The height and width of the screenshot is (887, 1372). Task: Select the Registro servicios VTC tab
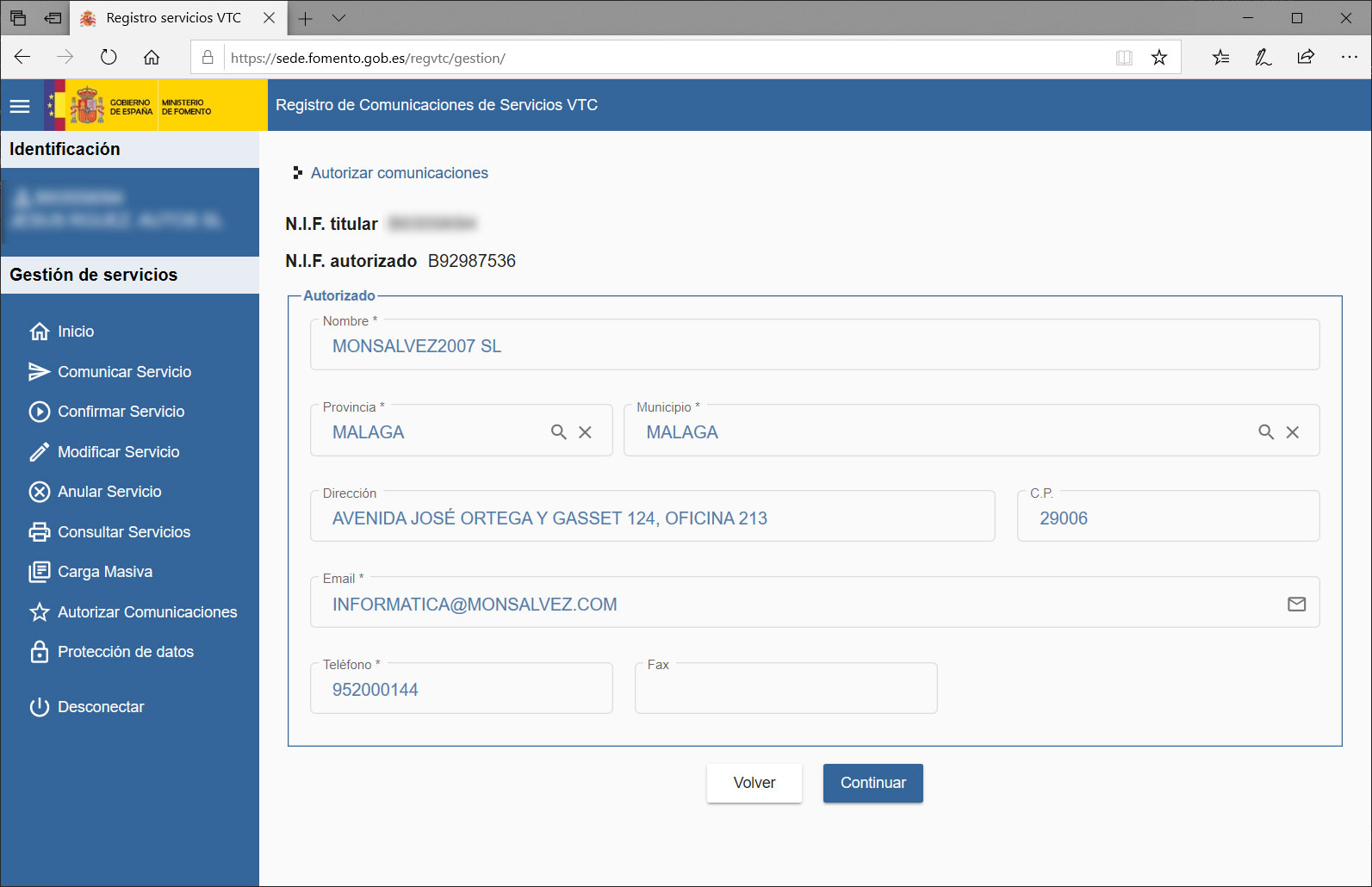coord(178,18)
